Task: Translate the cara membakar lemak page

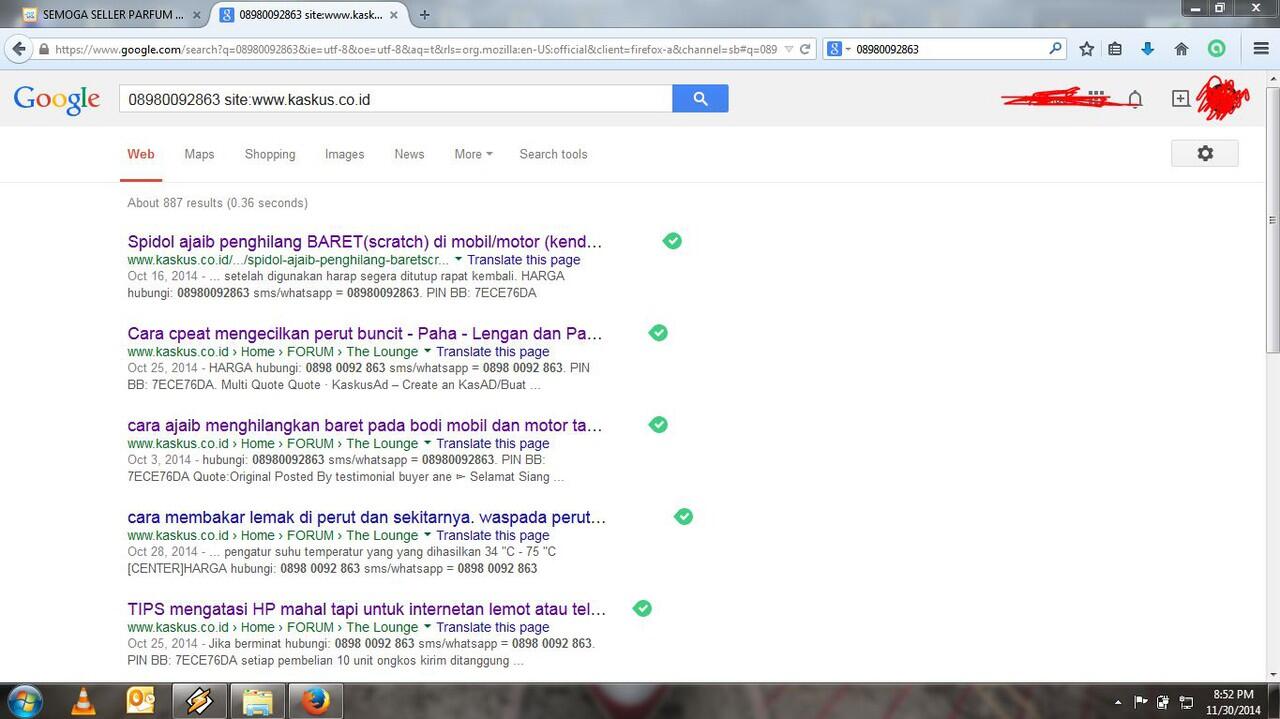Action: 492,536
